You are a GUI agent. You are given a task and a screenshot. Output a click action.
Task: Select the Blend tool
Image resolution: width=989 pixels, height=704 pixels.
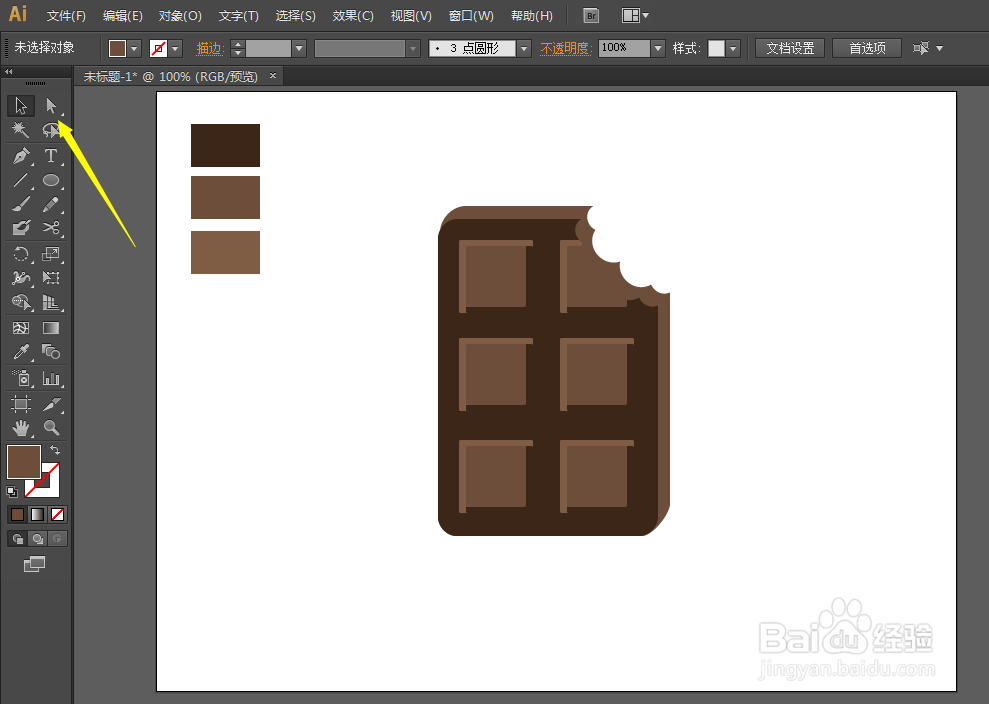click(x=51, y=351)
